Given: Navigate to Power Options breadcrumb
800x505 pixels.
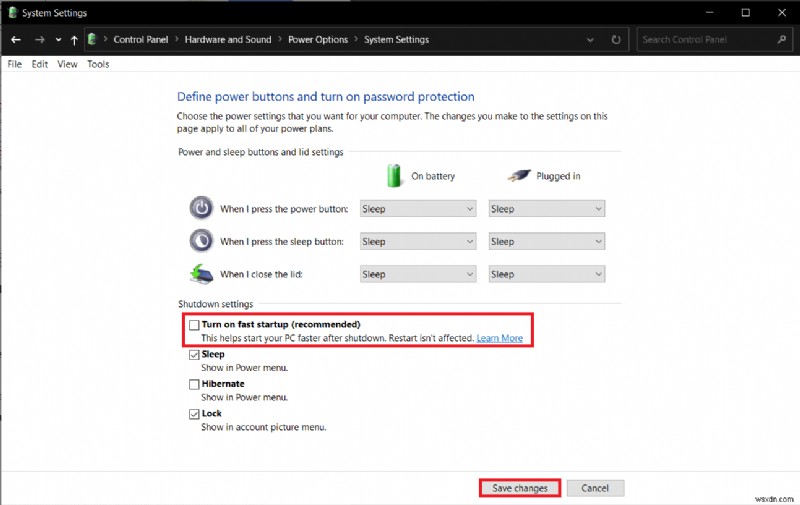Looking at the screenshot, I should coord(318,39).
